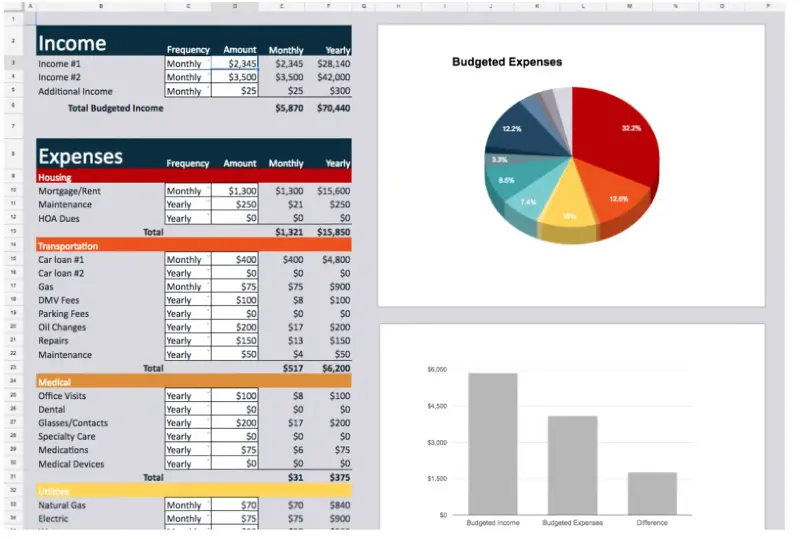Select the Natural Gas amount cell $70
Screen dimensions: 810x539
click(235, 505)
